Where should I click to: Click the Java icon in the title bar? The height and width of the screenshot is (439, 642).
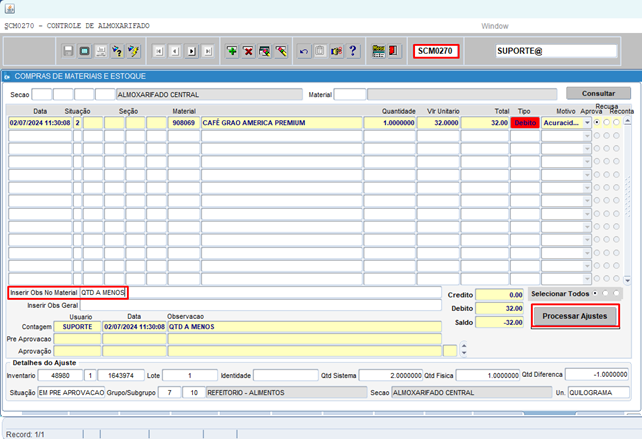tap(10, 8)
